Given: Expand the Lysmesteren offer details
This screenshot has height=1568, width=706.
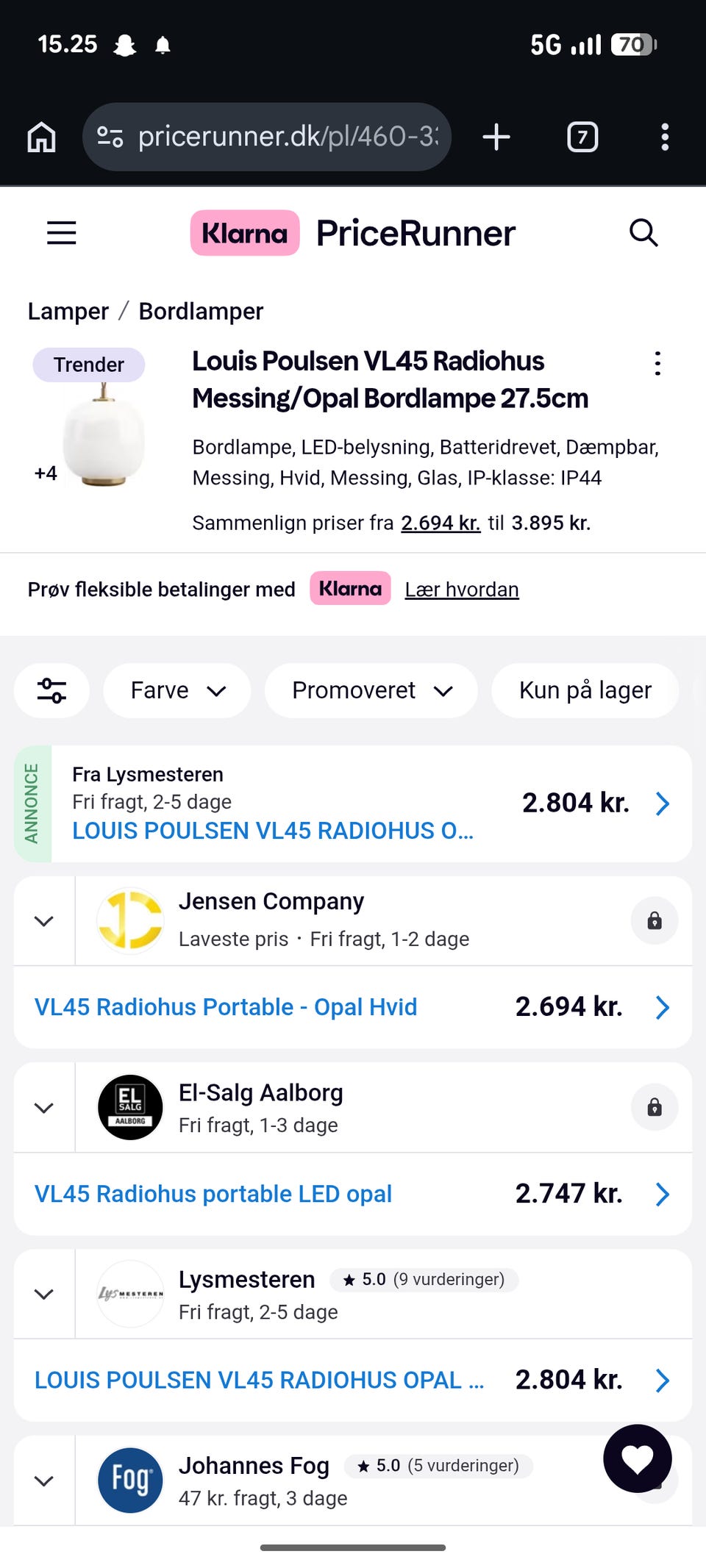Looking at the screenshot, I should click(44, 1294).
